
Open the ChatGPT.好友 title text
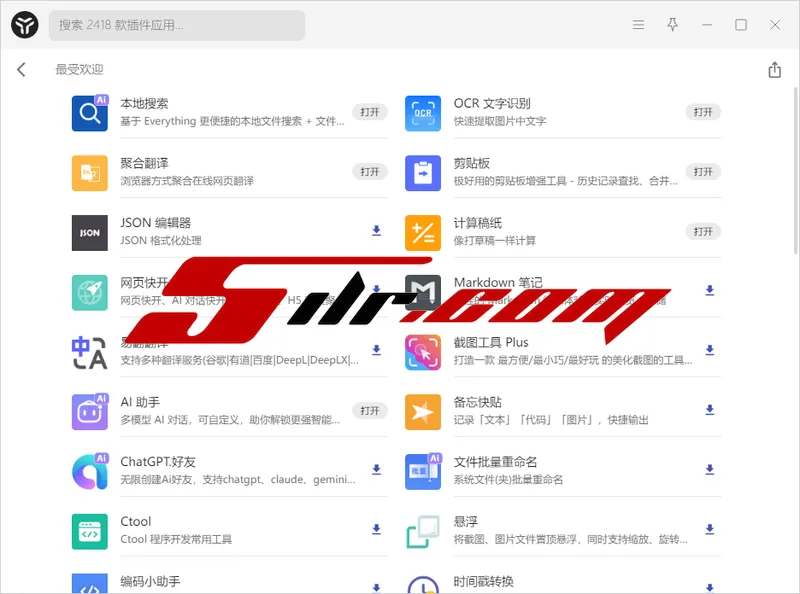158,462
